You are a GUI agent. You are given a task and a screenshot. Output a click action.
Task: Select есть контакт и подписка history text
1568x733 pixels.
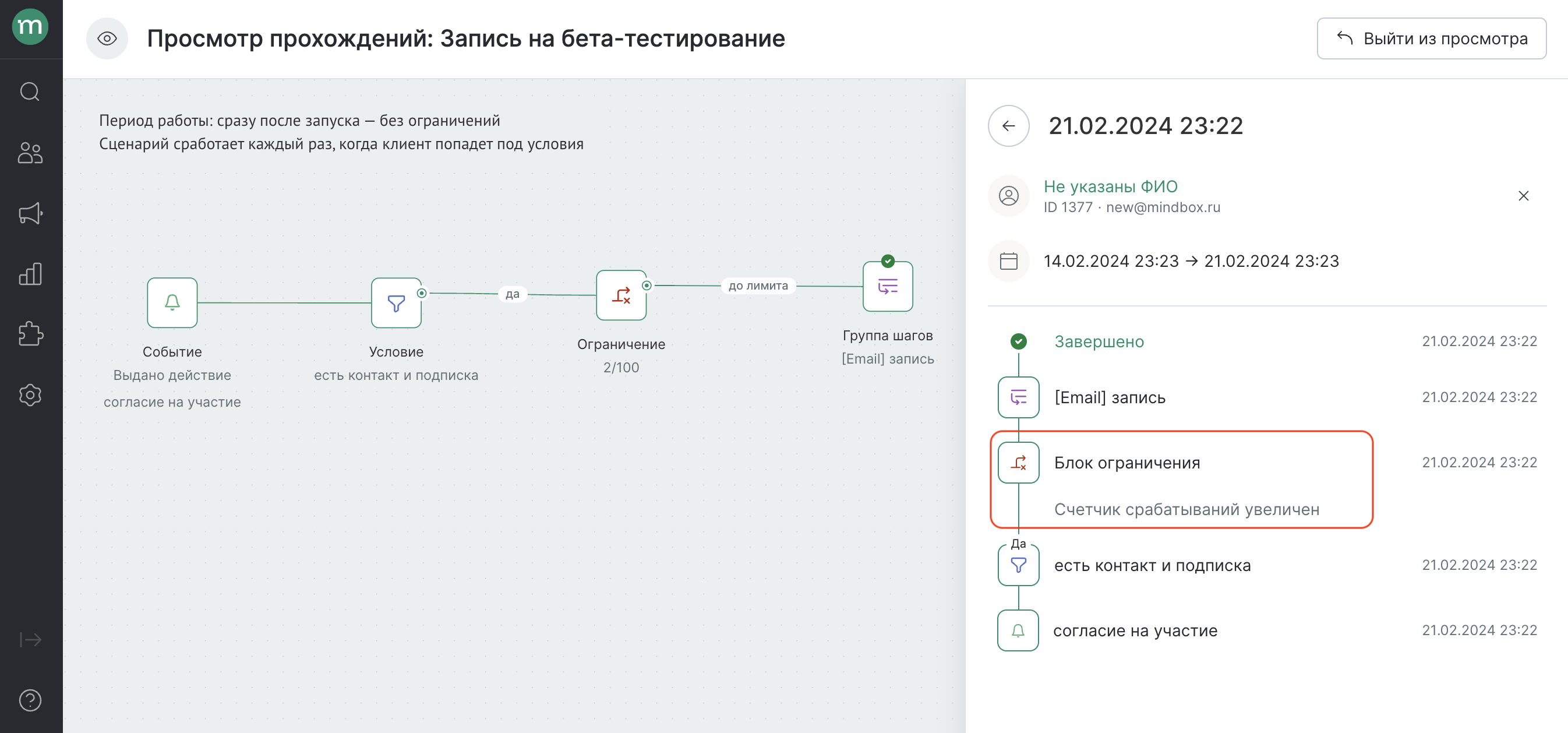[1152, 566]
